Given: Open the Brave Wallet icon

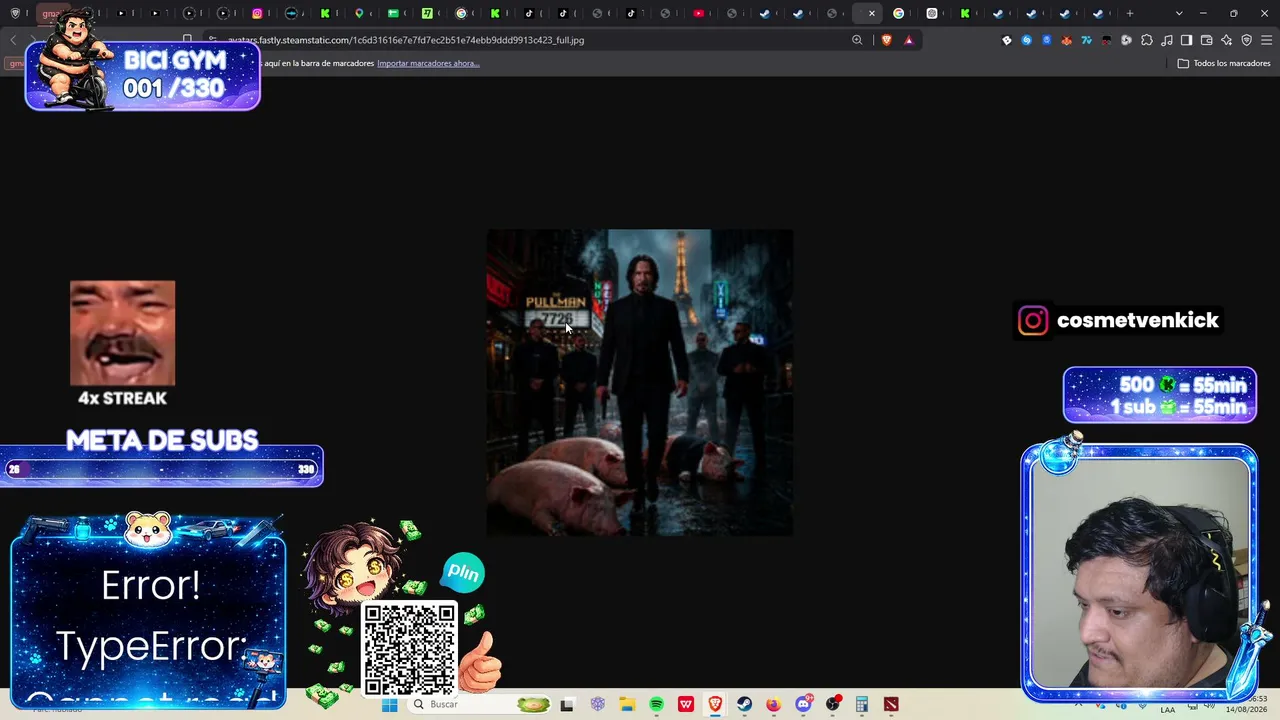Looking at the screenshot, I should coord(1206,40).
